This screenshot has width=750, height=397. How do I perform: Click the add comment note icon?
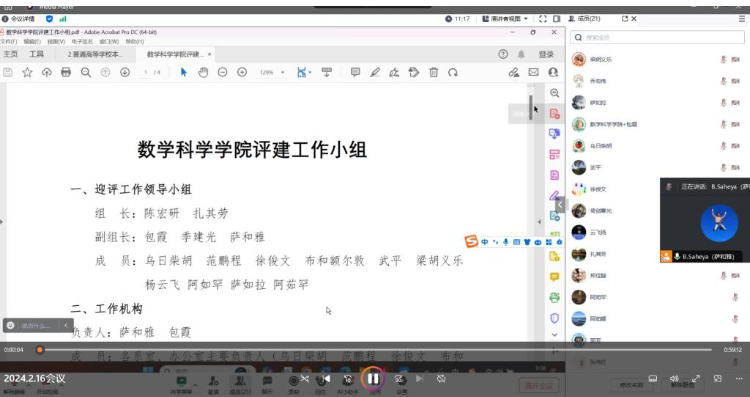355,72
